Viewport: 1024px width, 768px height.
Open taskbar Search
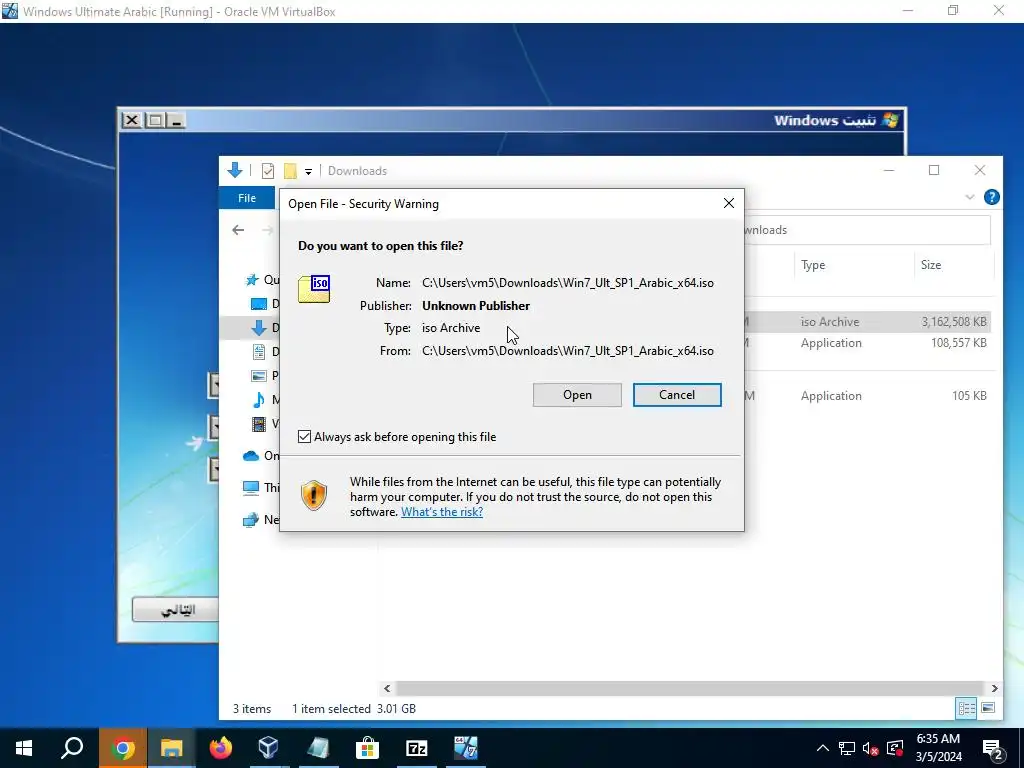click(72, 748)
